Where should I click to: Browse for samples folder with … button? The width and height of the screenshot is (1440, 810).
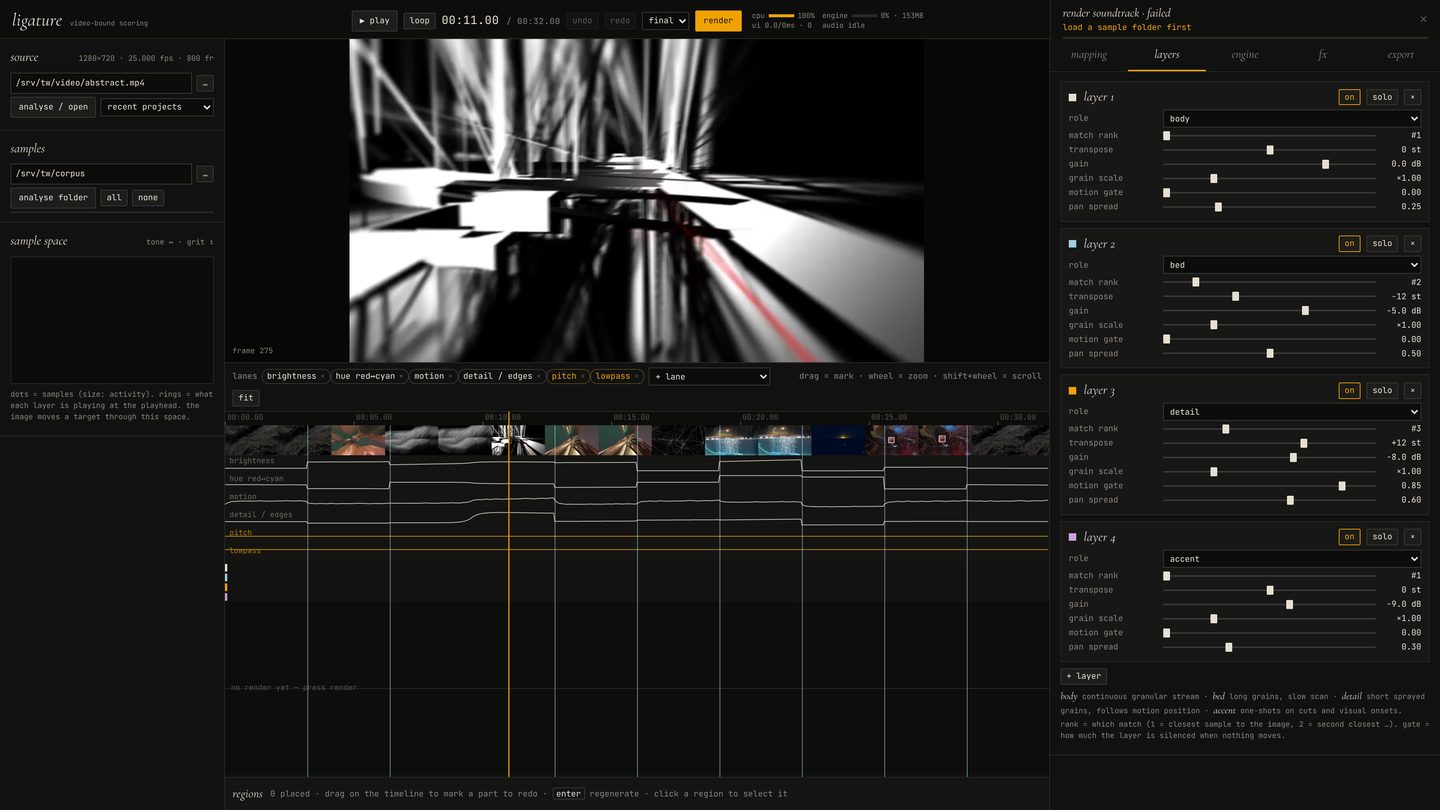pos(205,174)
